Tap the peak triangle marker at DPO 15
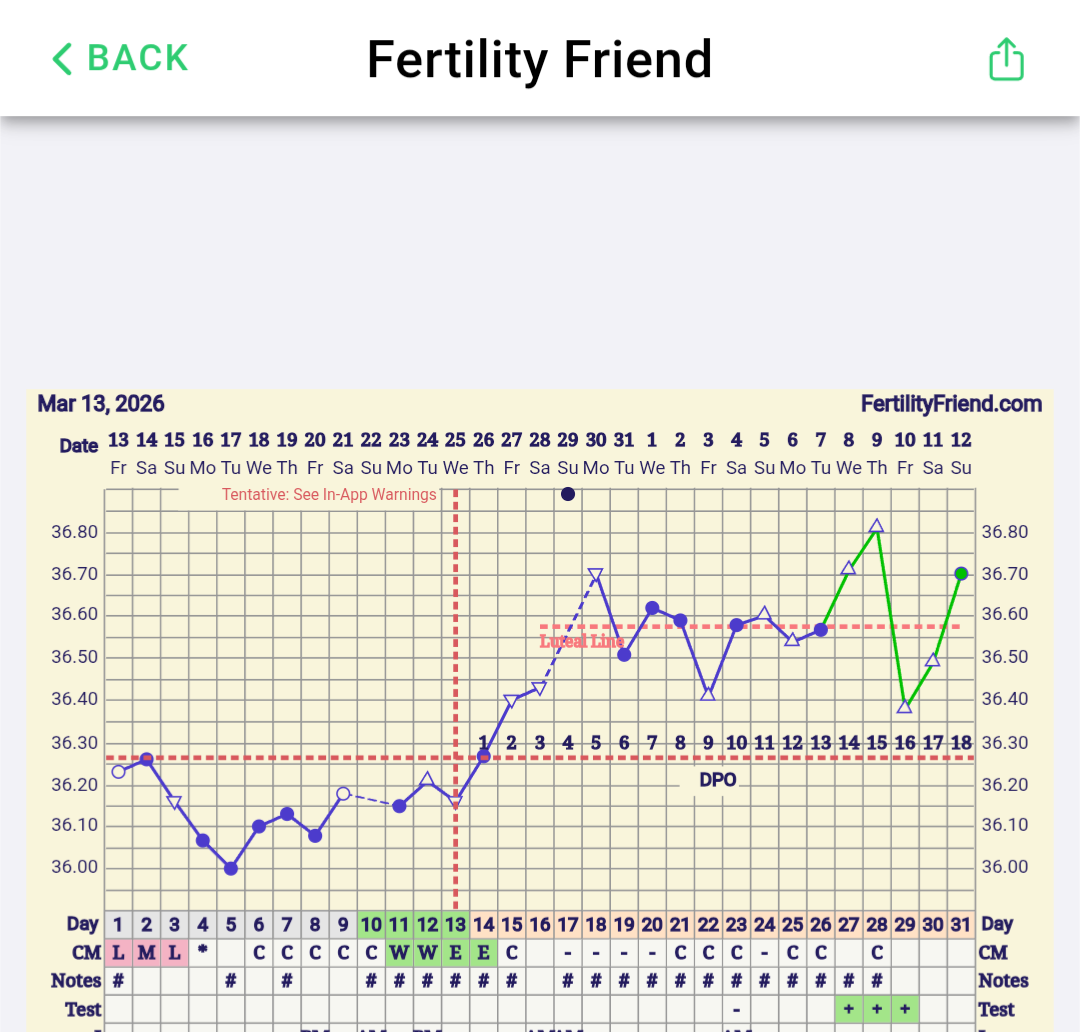Image resolution: width=1080 pixels, height=1032 pixels. (x=877, y=526)
